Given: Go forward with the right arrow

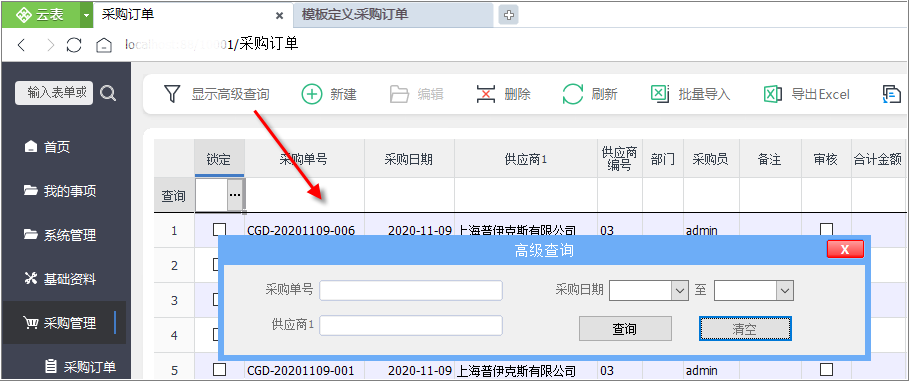Looking at the screenshot, I should click(x=51, y=45).
